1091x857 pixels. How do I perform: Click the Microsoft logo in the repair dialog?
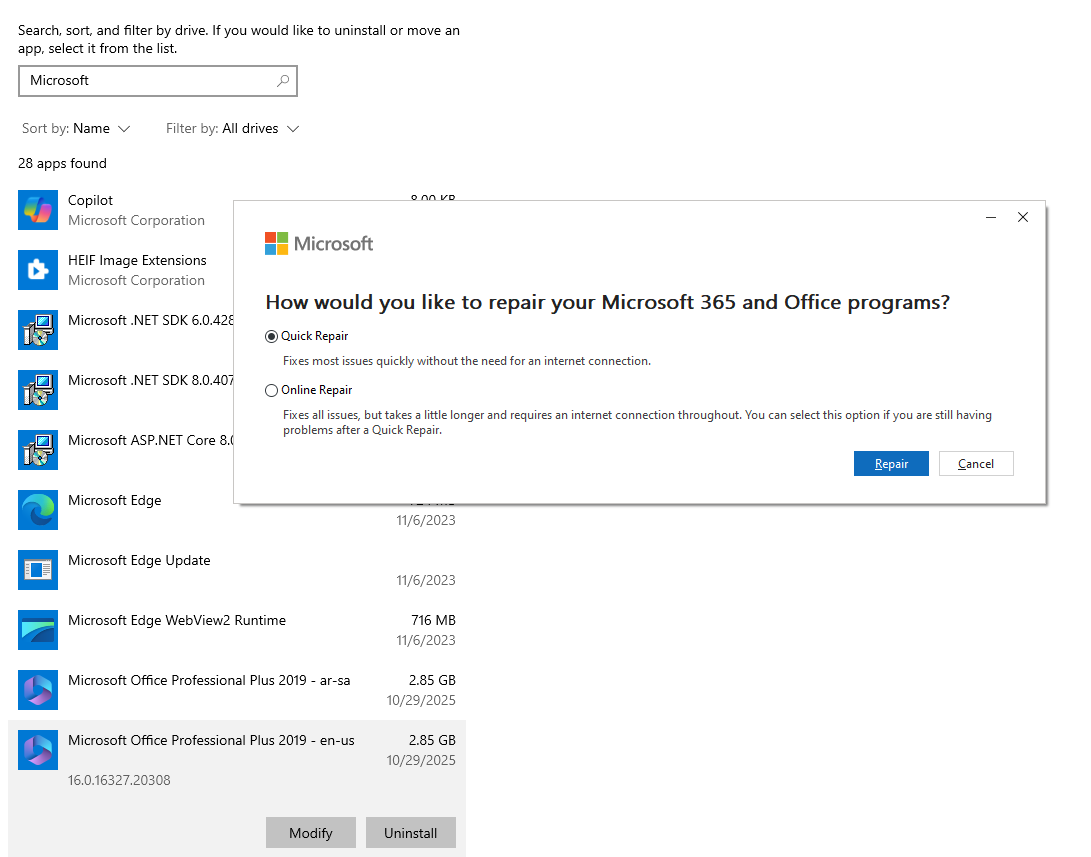click(319, 243)
